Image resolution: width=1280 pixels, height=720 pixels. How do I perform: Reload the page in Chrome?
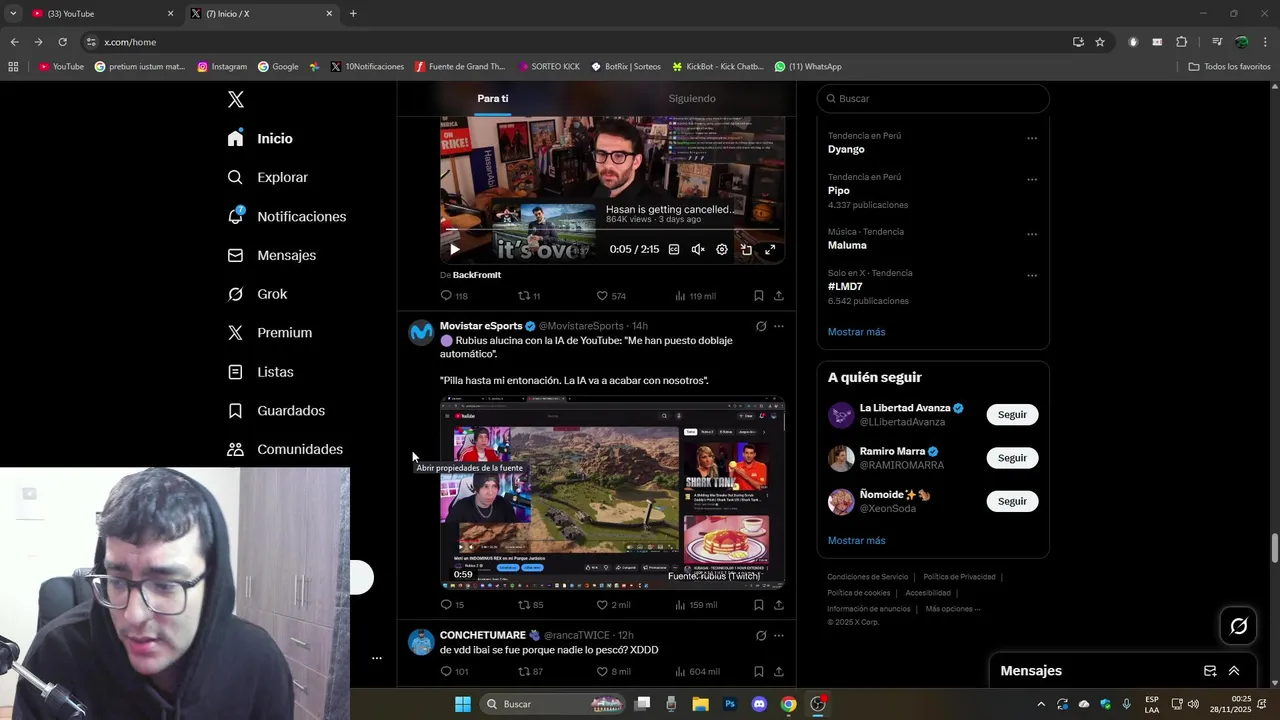62,42
